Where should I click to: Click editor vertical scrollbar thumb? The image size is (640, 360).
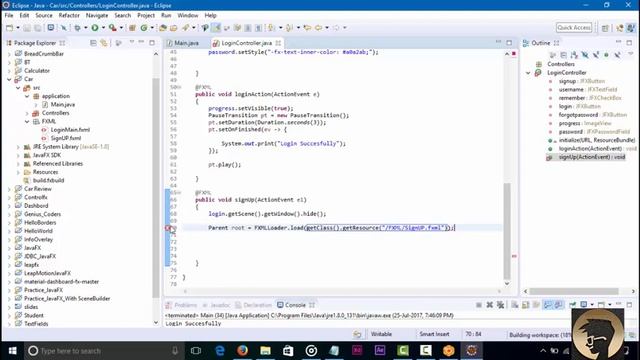click(x=507, y=231)
